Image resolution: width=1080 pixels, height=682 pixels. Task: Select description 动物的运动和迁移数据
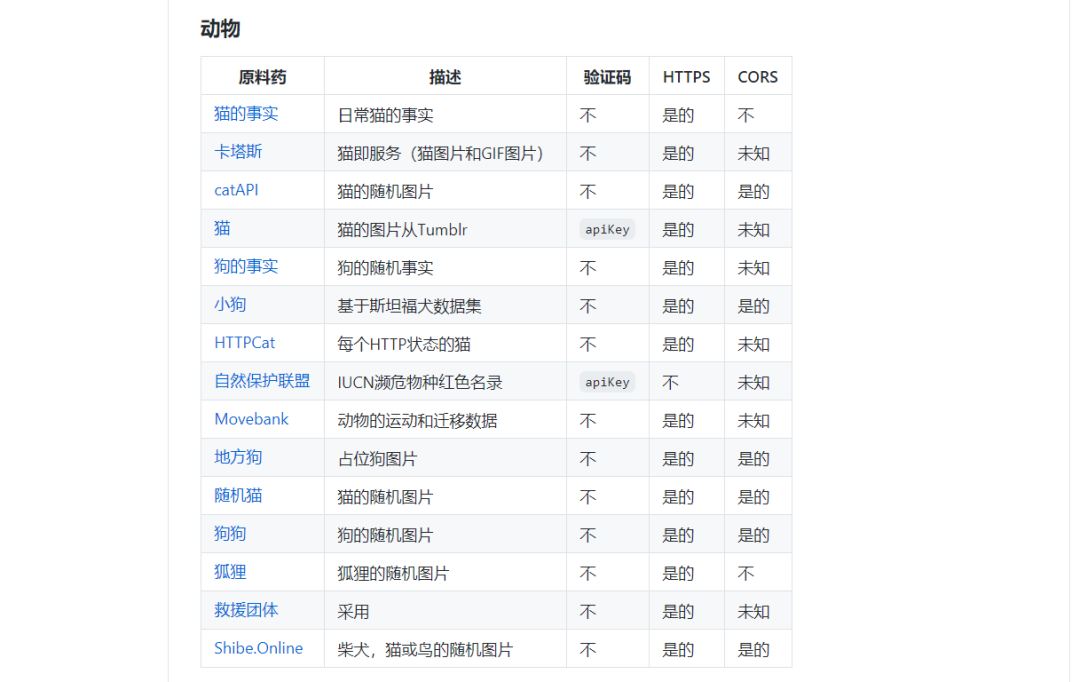tap(417, 421)
